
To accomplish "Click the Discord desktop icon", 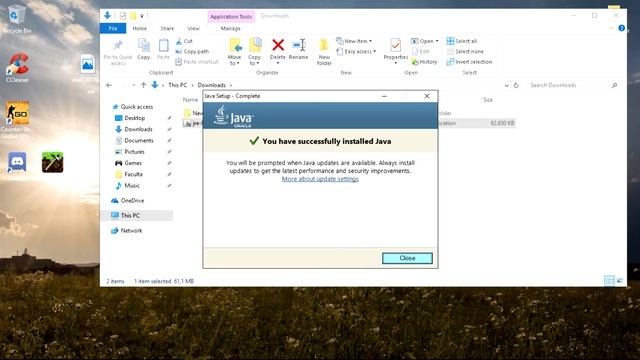I will [17, 162].
